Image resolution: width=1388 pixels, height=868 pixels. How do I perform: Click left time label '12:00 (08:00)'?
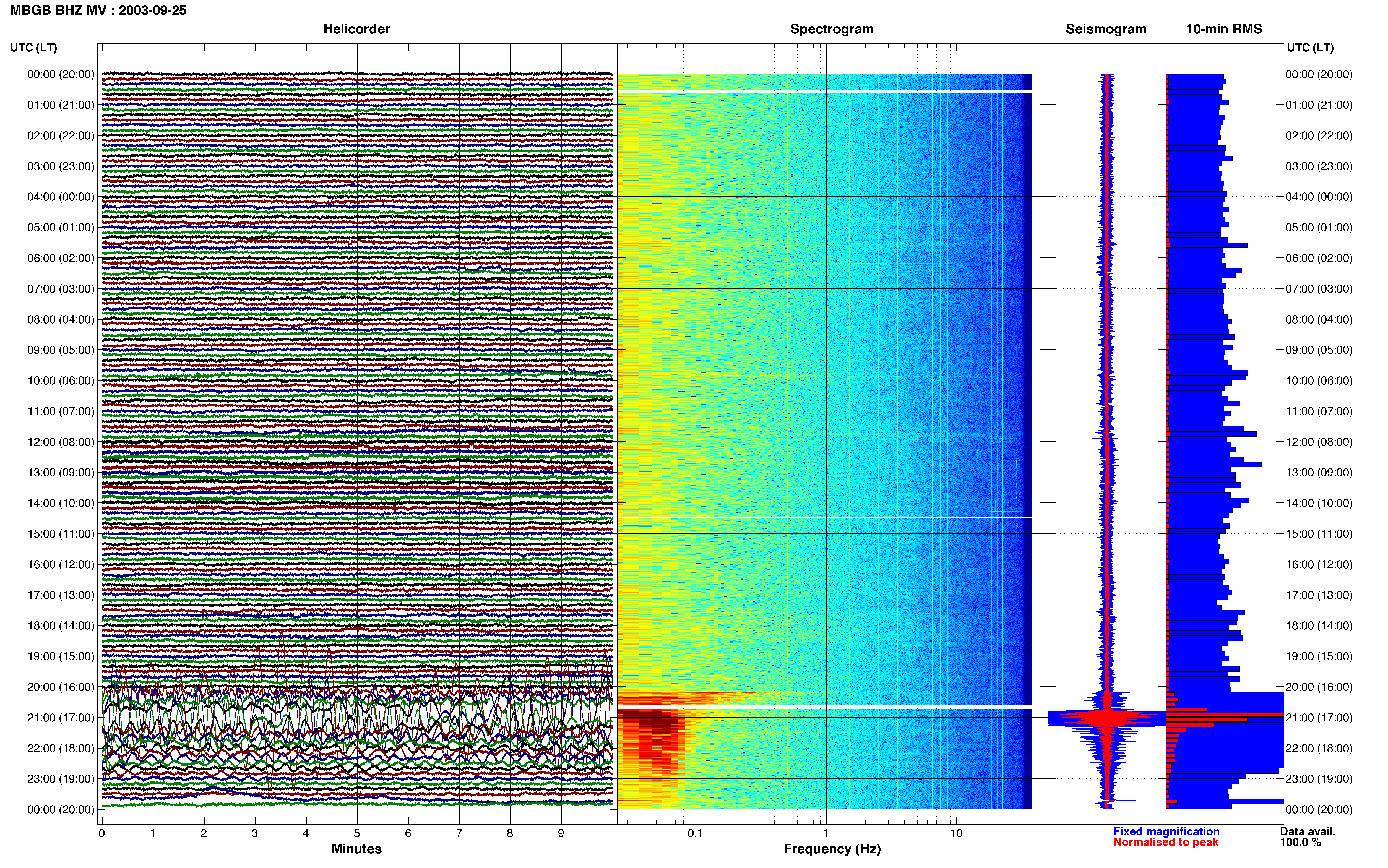(x=61, y=442)
